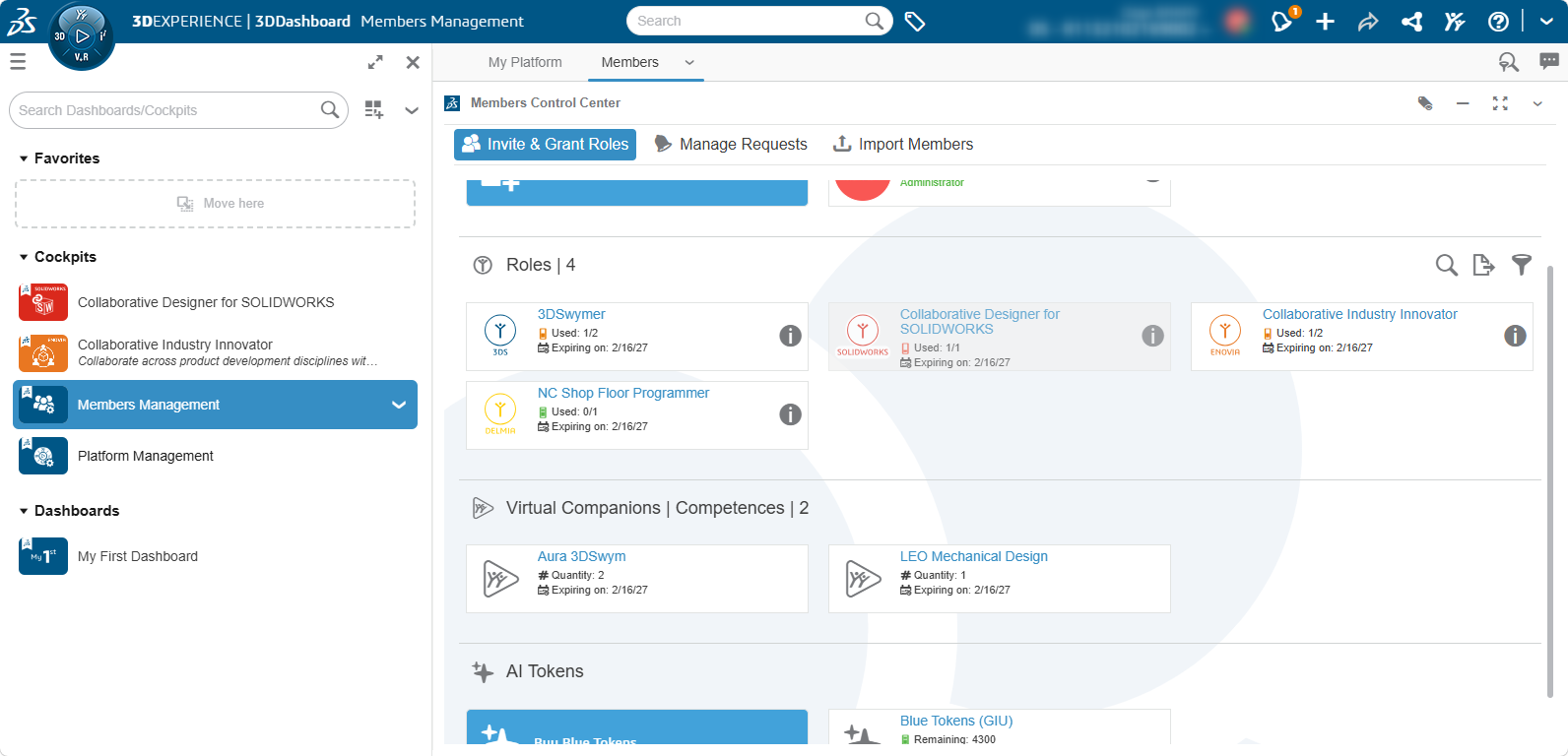The height and width of the screenshot is (756, 1568).
Task: Expand the Members Management cockpit chevron
Action: (399, 405)
